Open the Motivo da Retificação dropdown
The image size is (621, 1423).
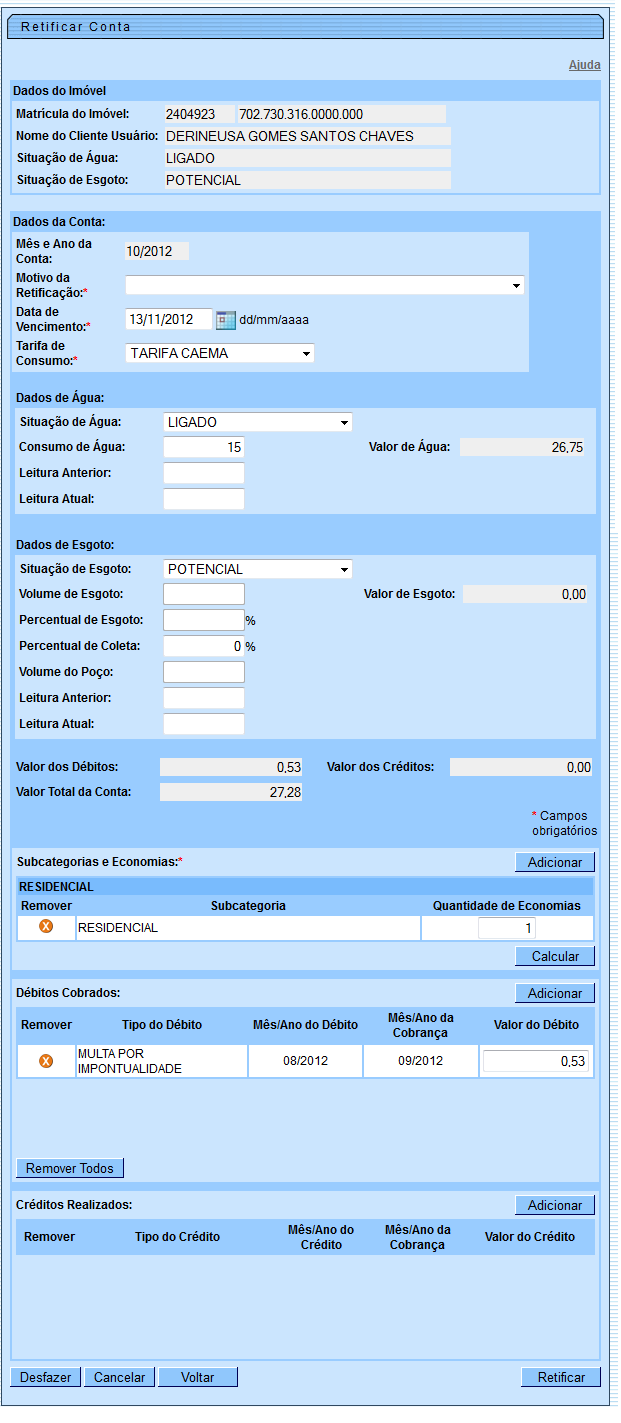pyautogui.click(x=324, y=285)
